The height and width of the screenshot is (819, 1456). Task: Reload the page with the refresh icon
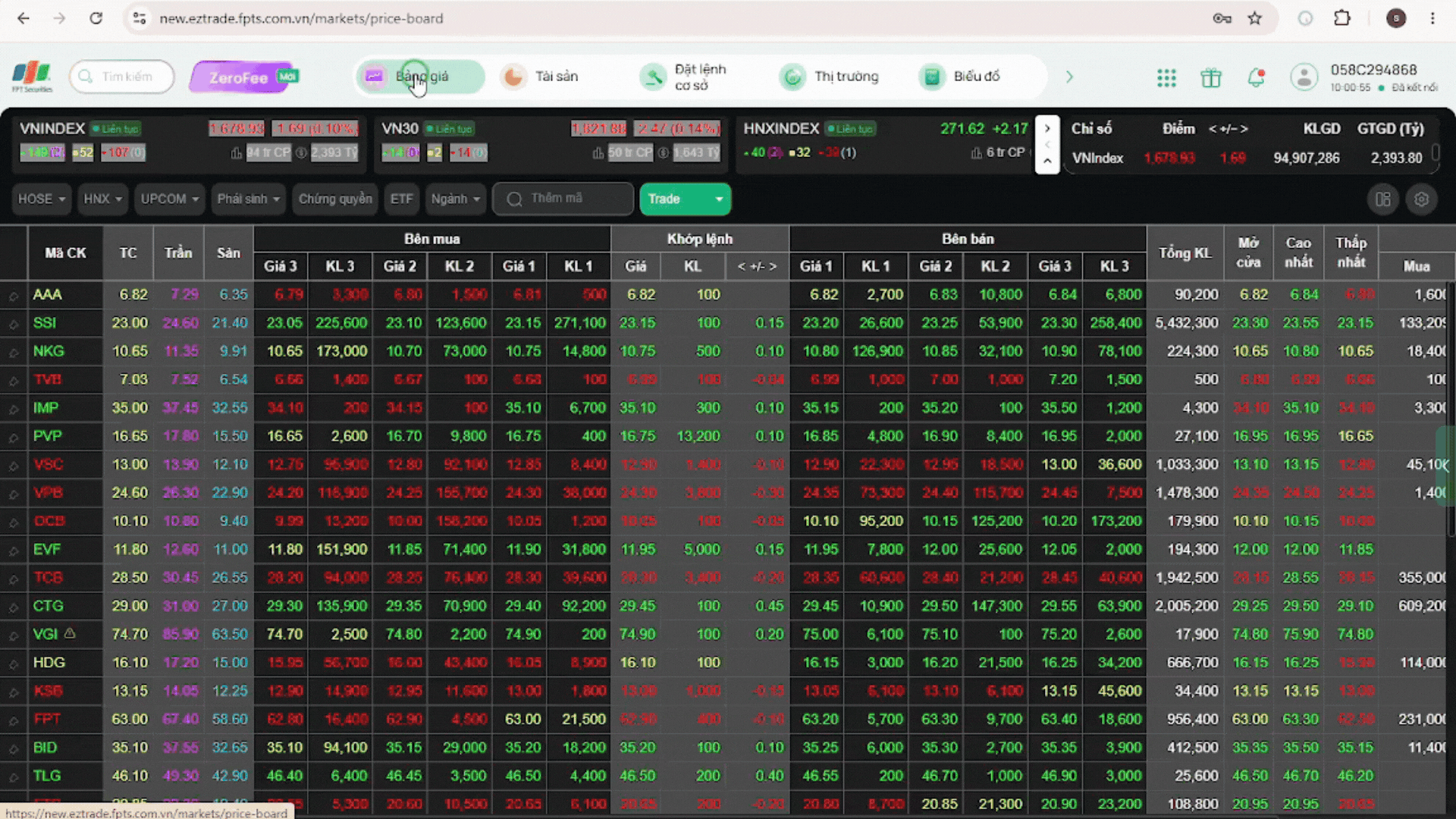click(96, 18)
